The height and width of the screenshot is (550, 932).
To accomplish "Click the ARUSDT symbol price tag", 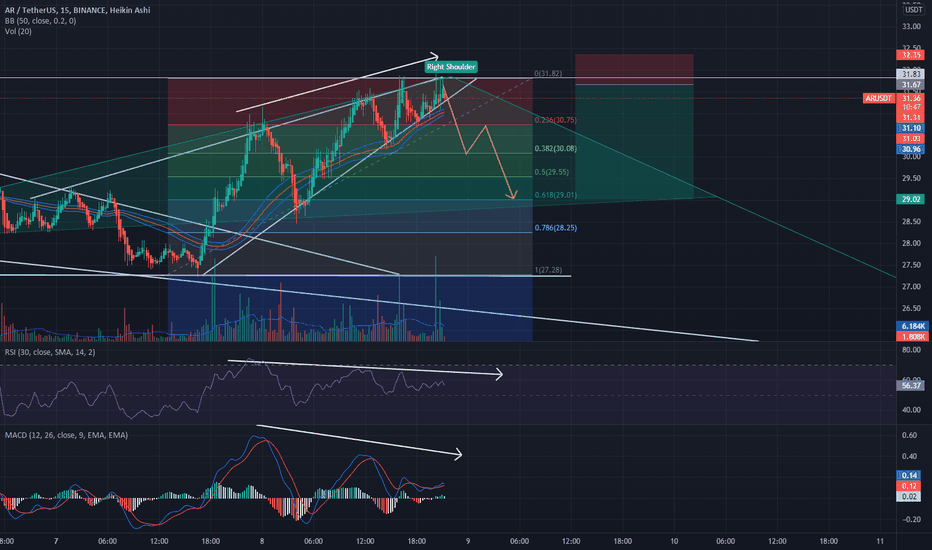I will [879, 98].
